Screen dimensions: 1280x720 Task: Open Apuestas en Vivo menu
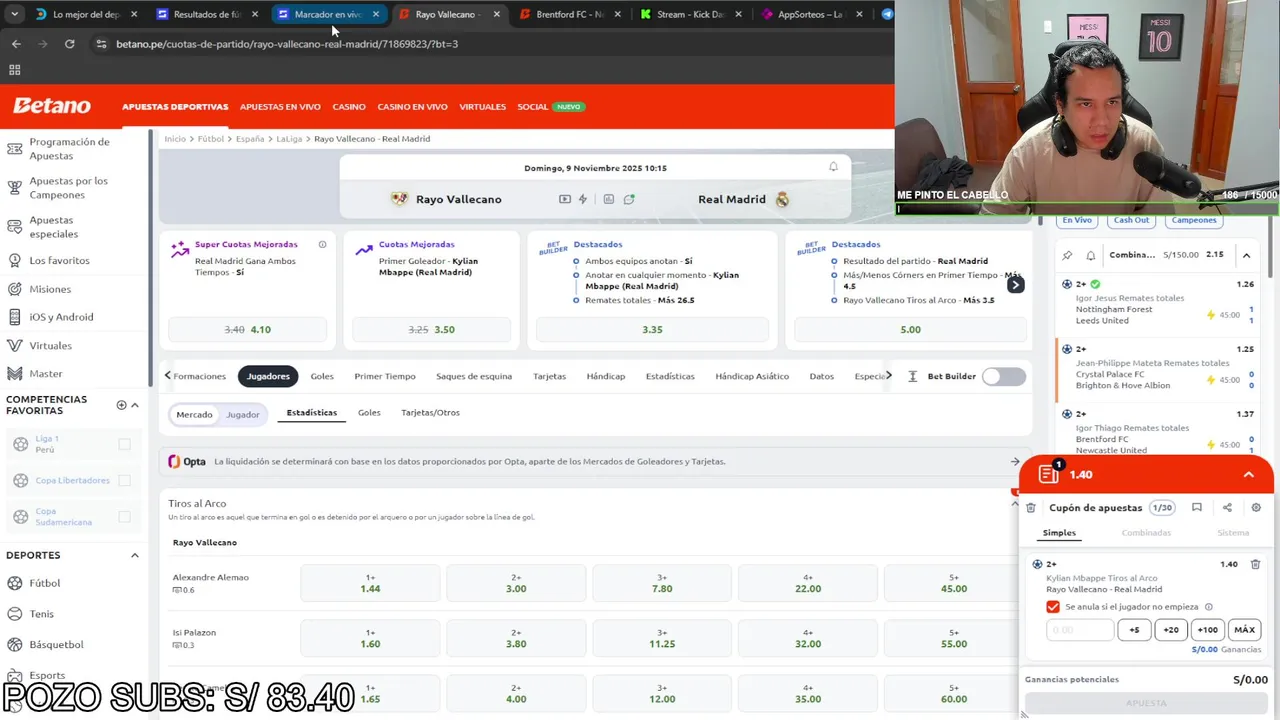(x=280, y=107)
